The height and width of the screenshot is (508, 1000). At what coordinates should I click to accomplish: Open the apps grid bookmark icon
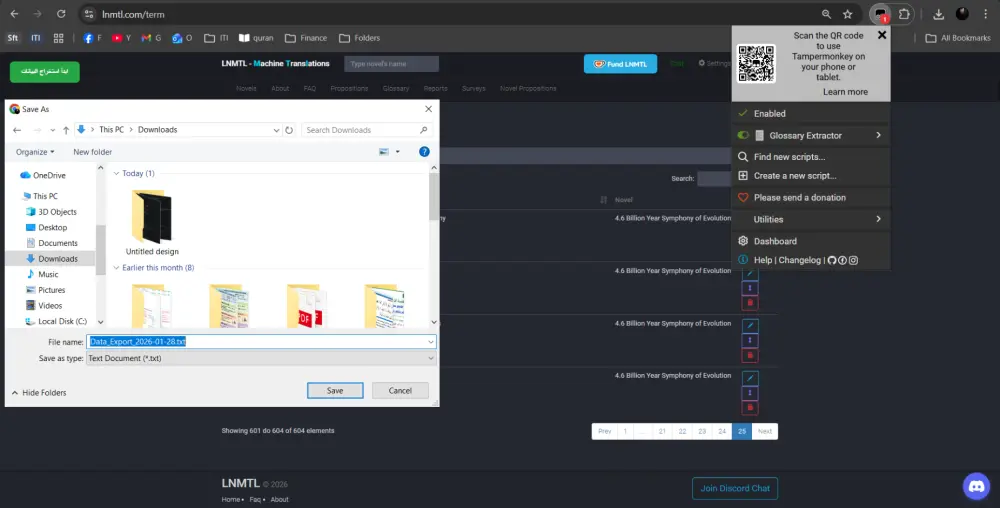coord(59,38)
